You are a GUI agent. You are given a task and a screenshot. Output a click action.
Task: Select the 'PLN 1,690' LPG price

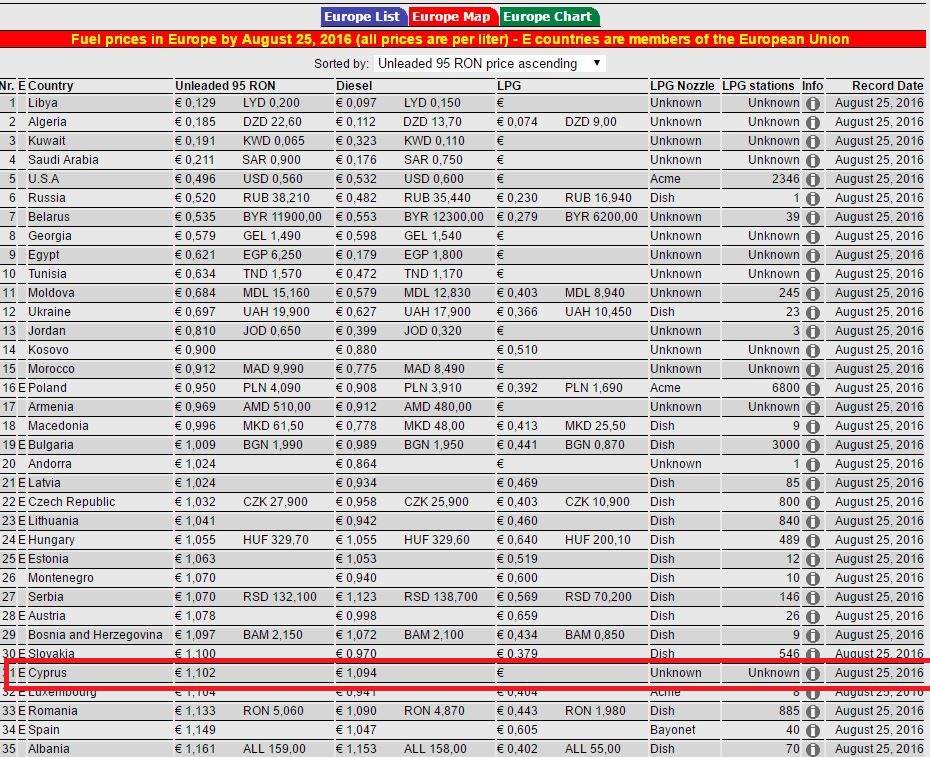[594, 387]
